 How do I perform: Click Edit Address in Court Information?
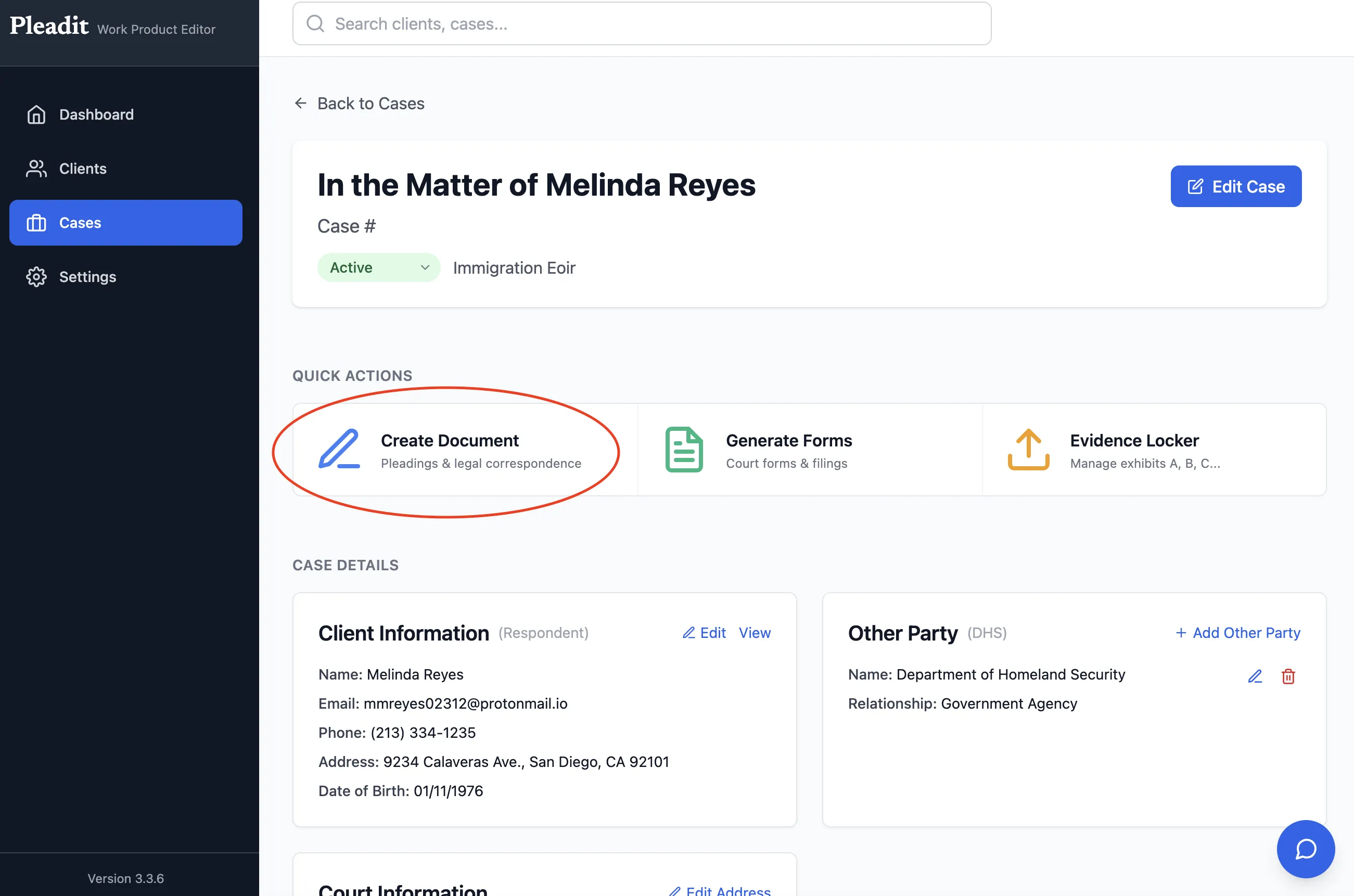pos(719,890)
